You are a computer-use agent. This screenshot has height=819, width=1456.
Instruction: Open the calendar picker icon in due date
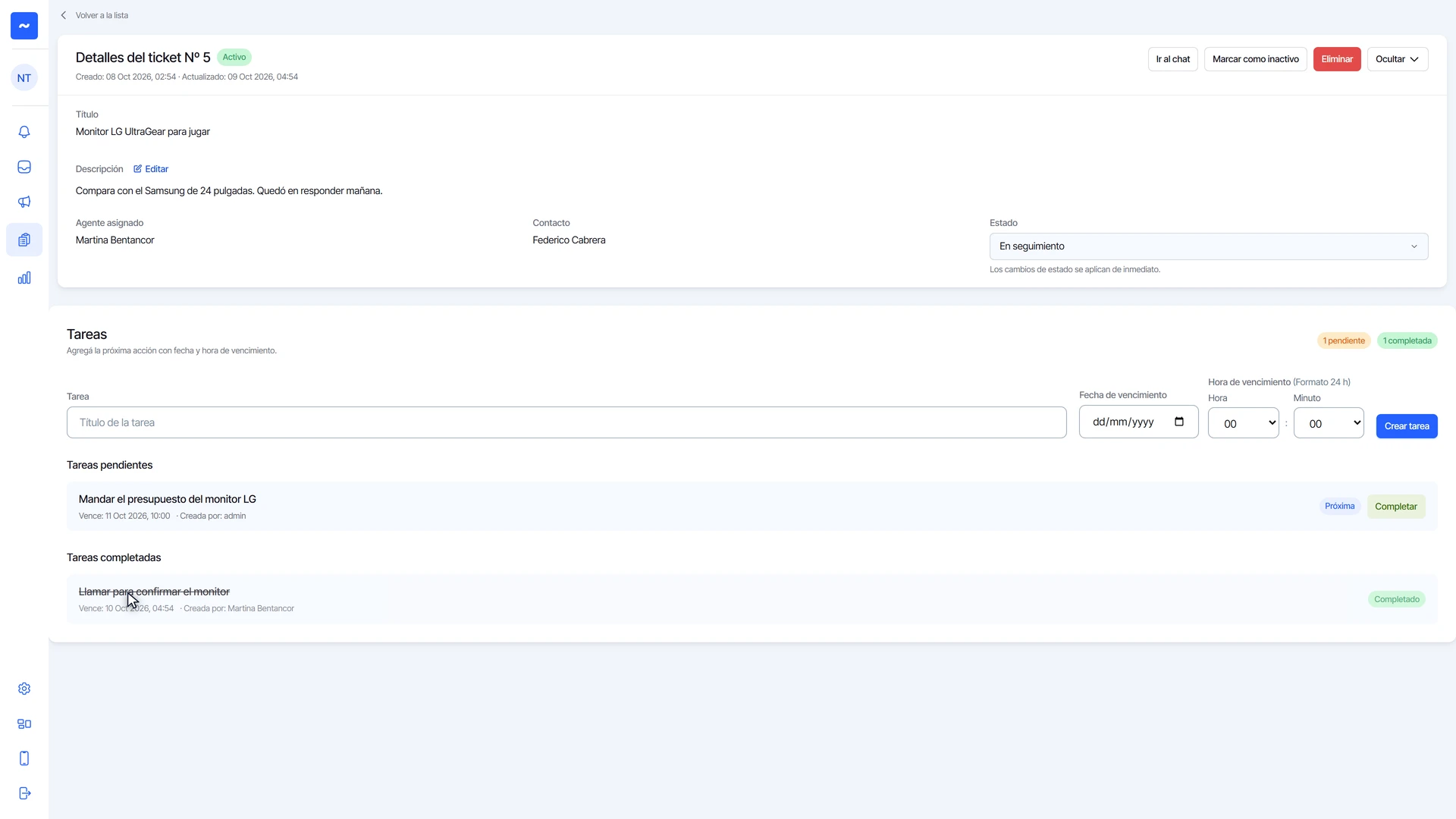coord(1179,422)
